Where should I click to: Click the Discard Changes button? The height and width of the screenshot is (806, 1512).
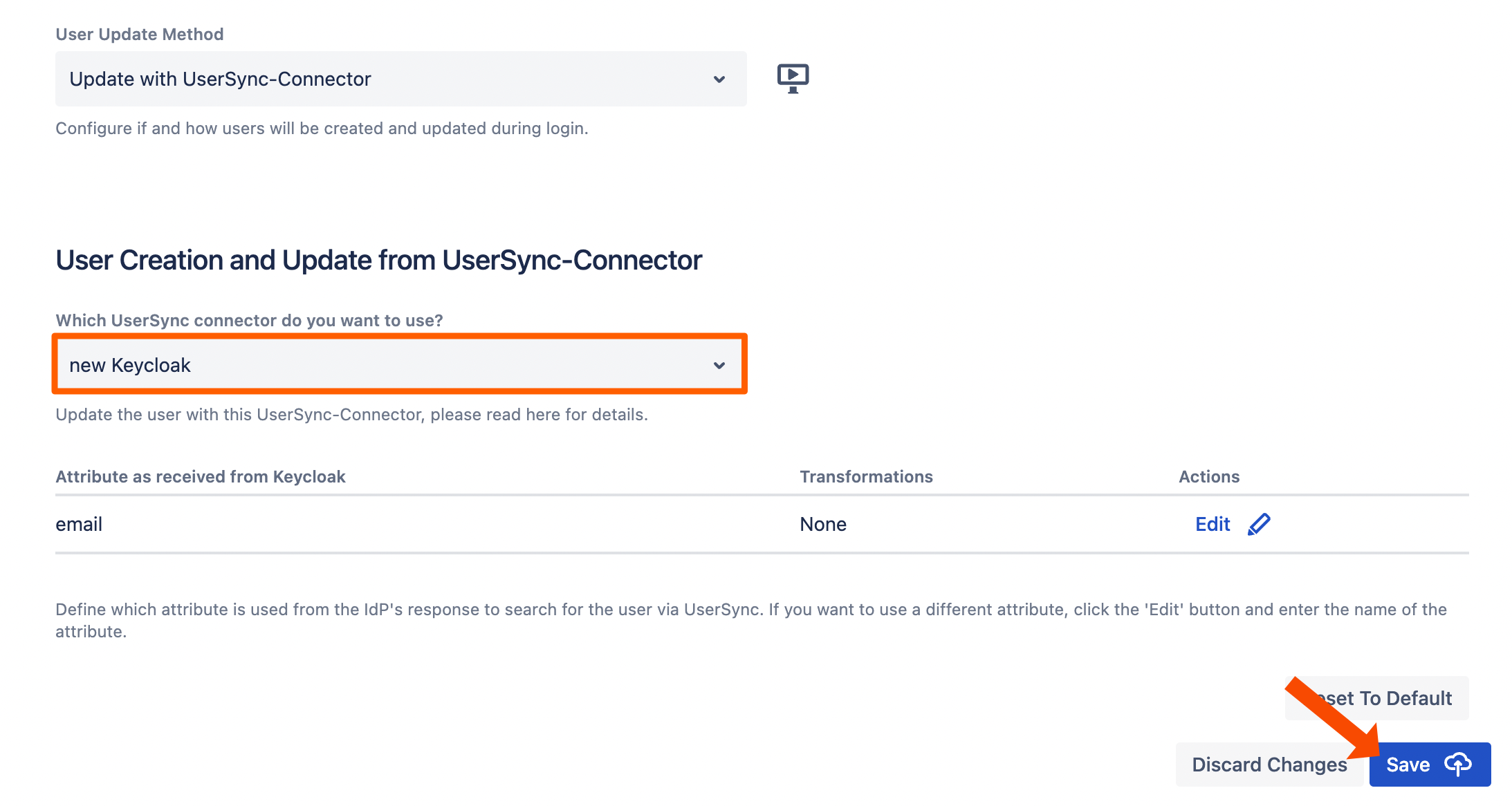(1269, 765)
